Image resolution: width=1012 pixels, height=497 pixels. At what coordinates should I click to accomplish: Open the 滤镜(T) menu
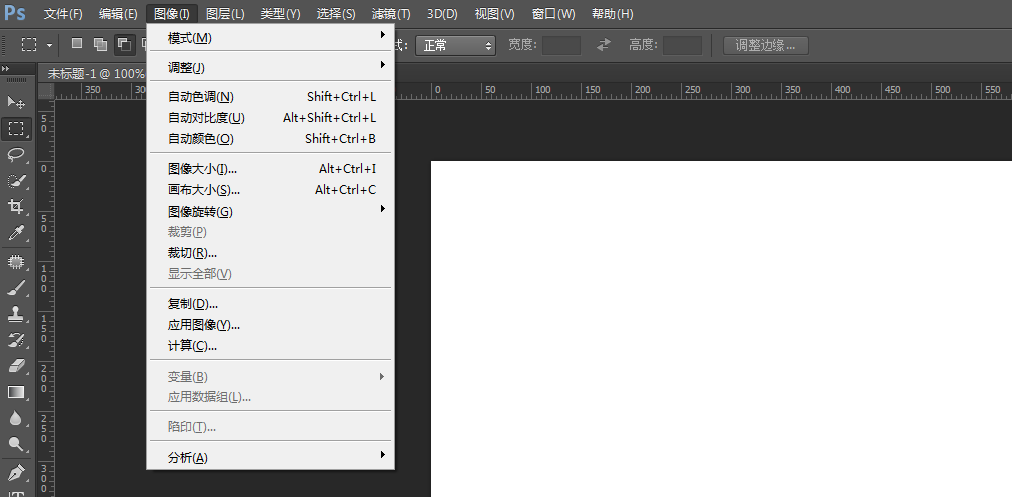(x=391, y=14)
